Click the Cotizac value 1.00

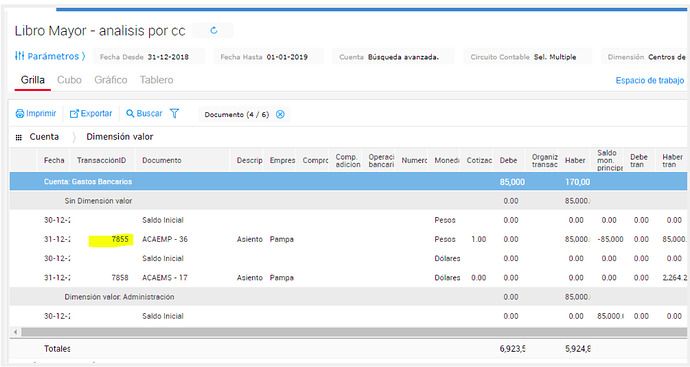pos(478,239)
